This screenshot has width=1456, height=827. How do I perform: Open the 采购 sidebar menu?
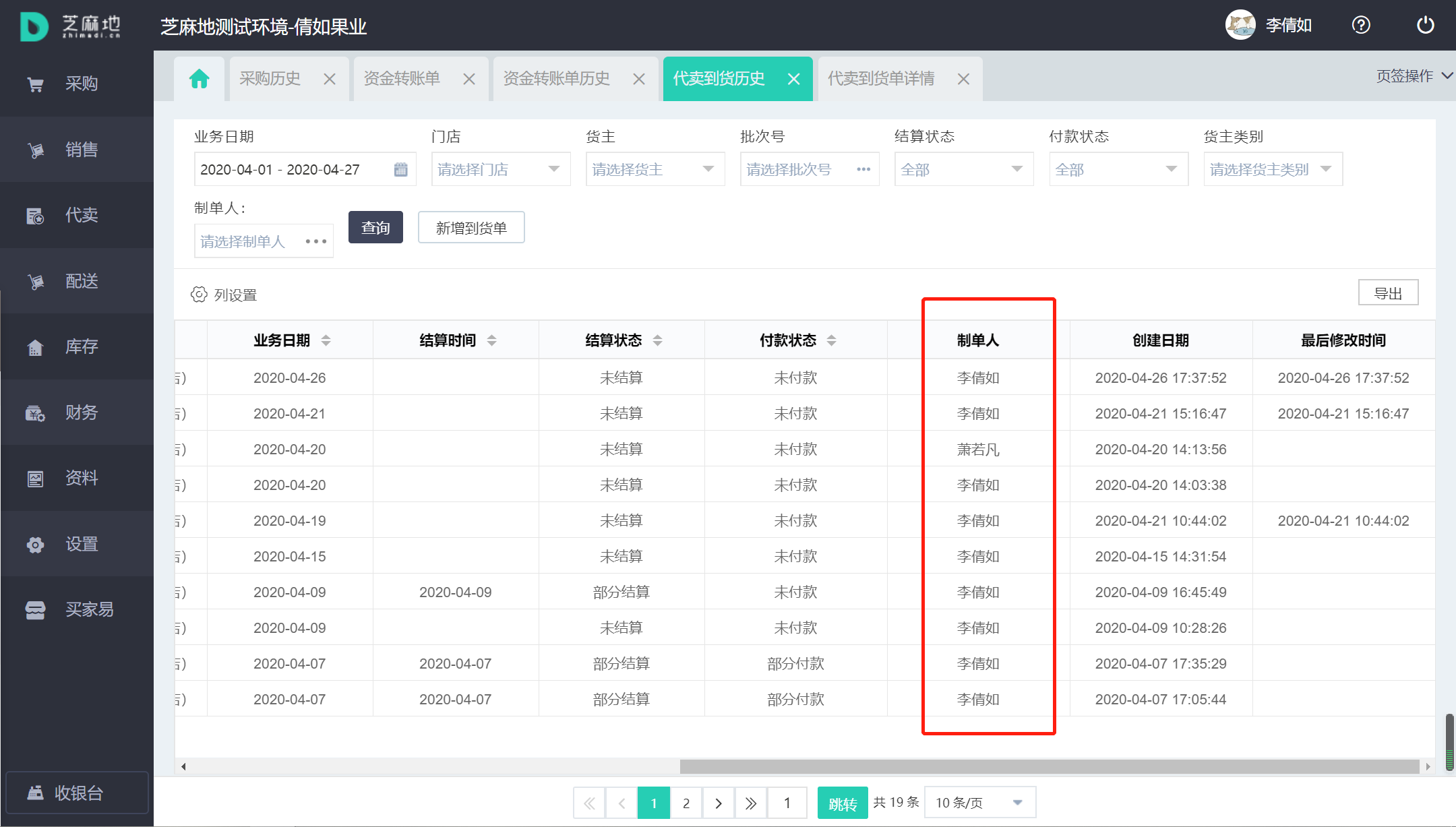tap(77, 84)
